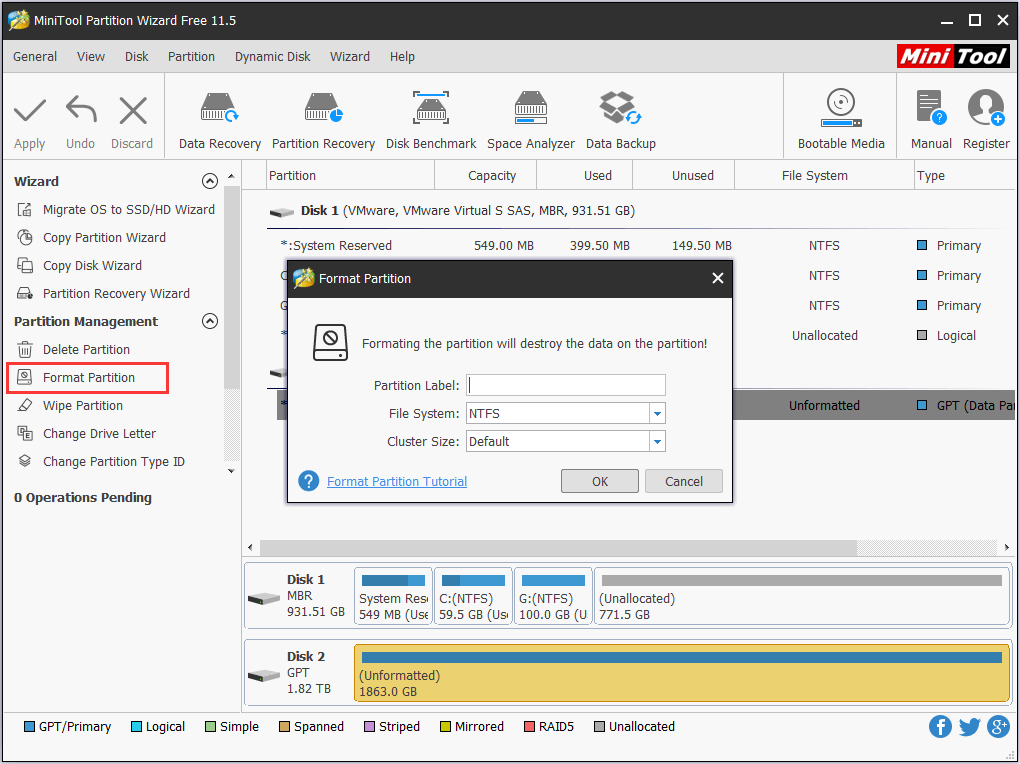Select the C:(NTFS) block in disk map
This screenshot has width=1020, height=764.
[x=473, y=596]
